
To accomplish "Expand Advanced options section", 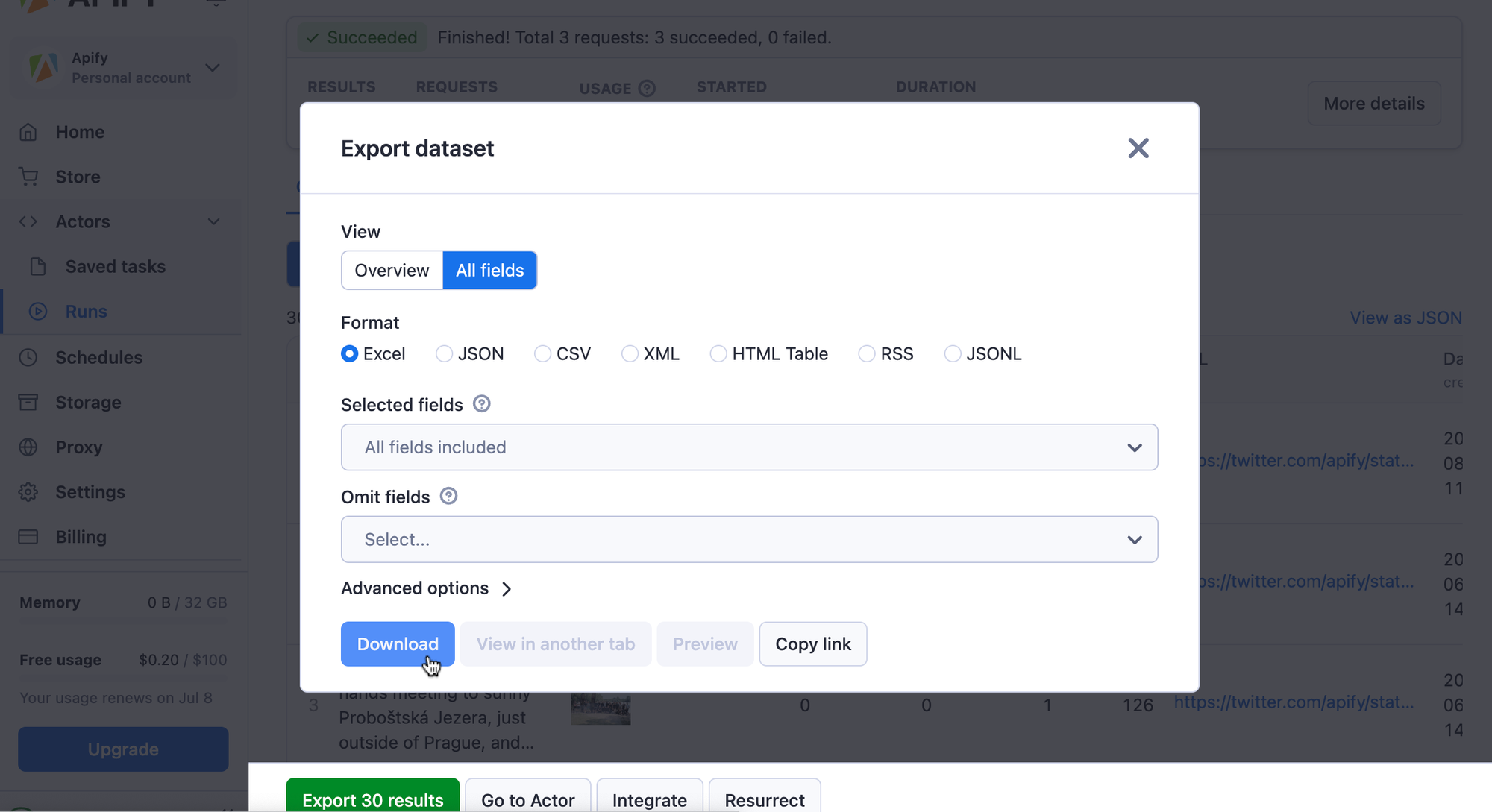I will pos(427,588).
